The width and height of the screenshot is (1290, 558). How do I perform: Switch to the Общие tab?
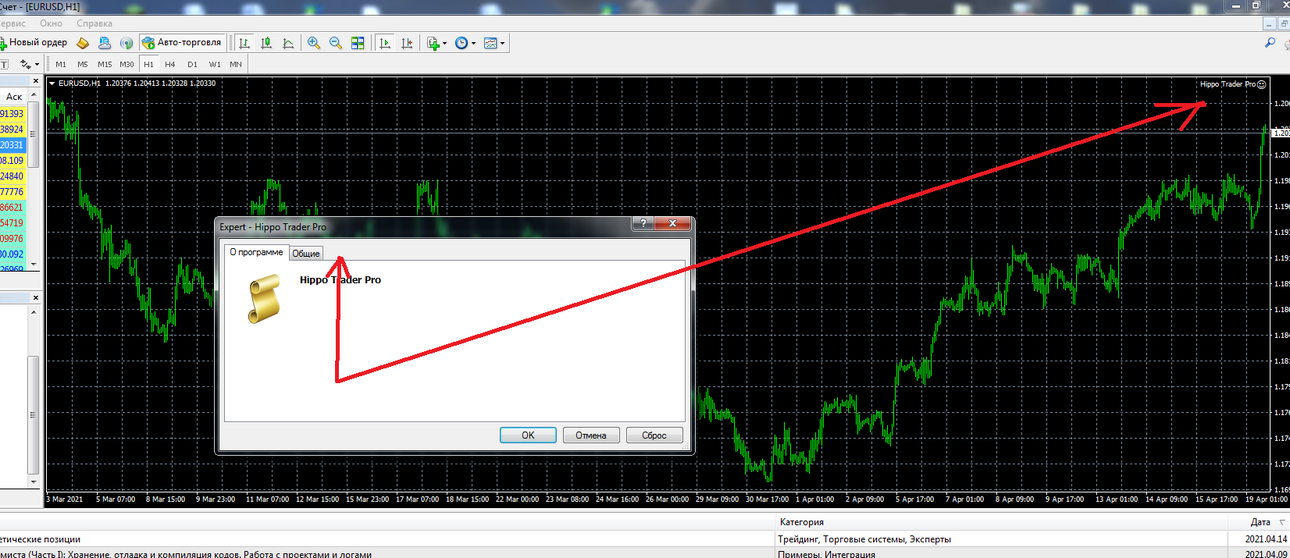(x=306, y=254)
